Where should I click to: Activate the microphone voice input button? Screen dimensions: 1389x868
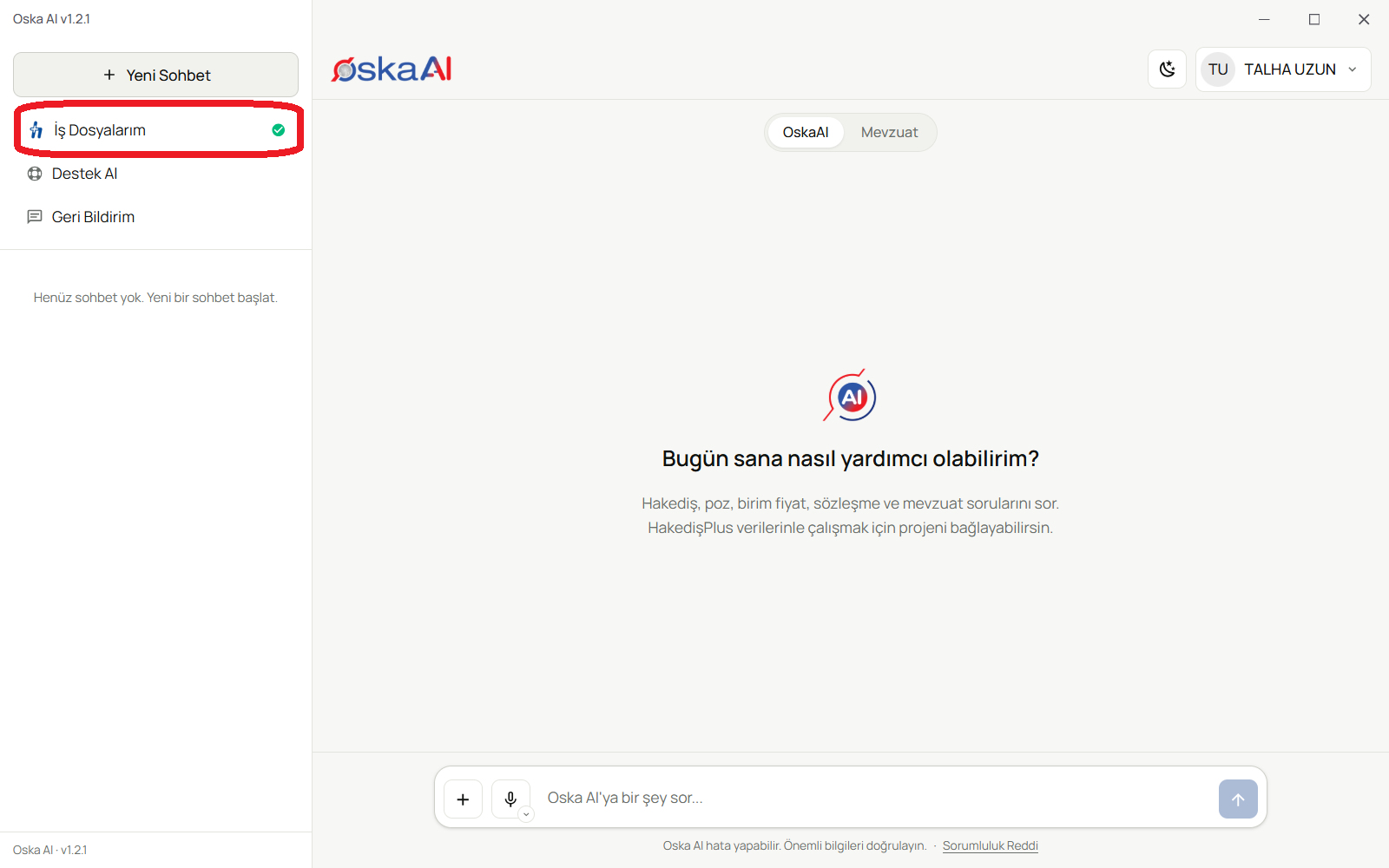510,799
